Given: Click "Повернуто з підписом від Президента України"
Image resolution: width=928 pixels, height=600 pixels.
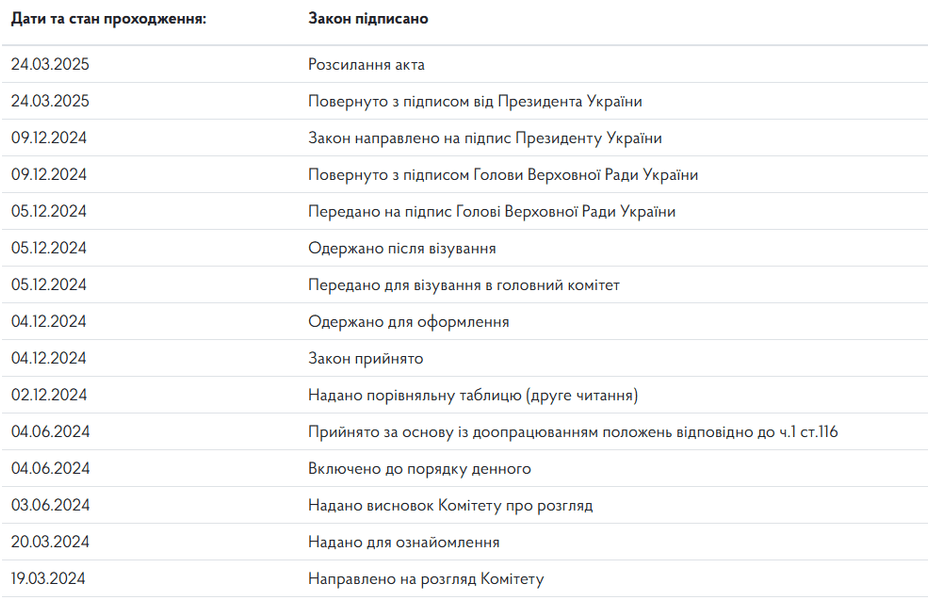Looking at the screenshot, I should click(x=474, y=101).
